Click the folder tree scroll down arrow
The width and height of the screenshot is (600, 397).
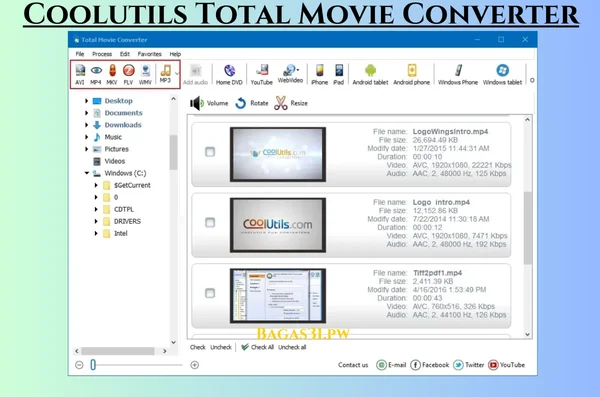173,342
